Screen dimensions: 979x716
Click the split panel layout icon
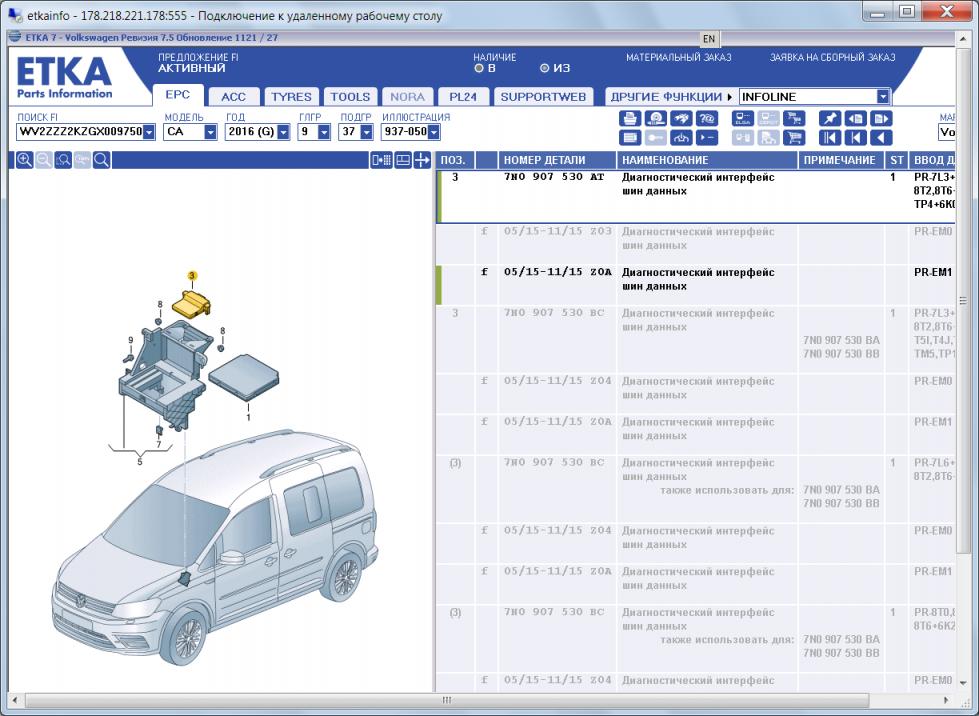tap(403, 160)
